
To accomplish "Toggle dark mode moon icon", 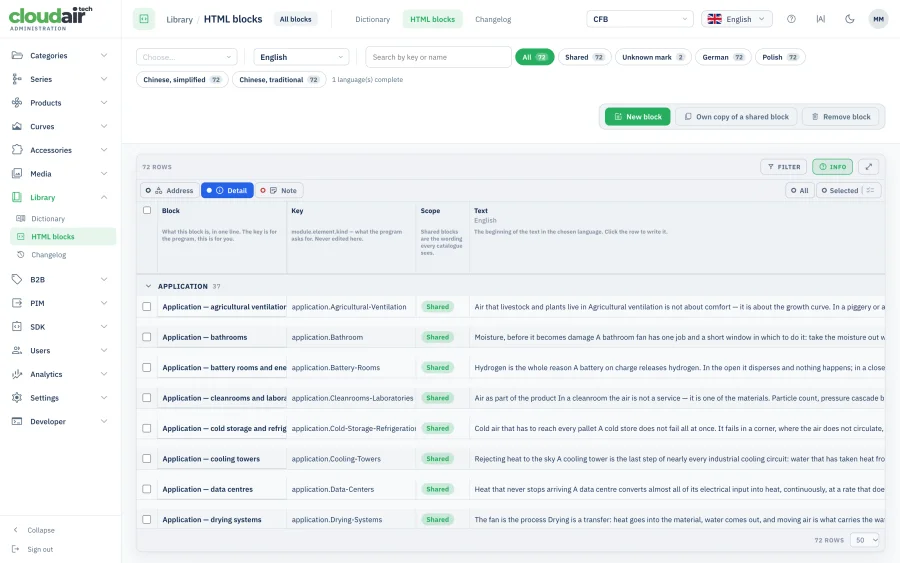I will 850,19.
